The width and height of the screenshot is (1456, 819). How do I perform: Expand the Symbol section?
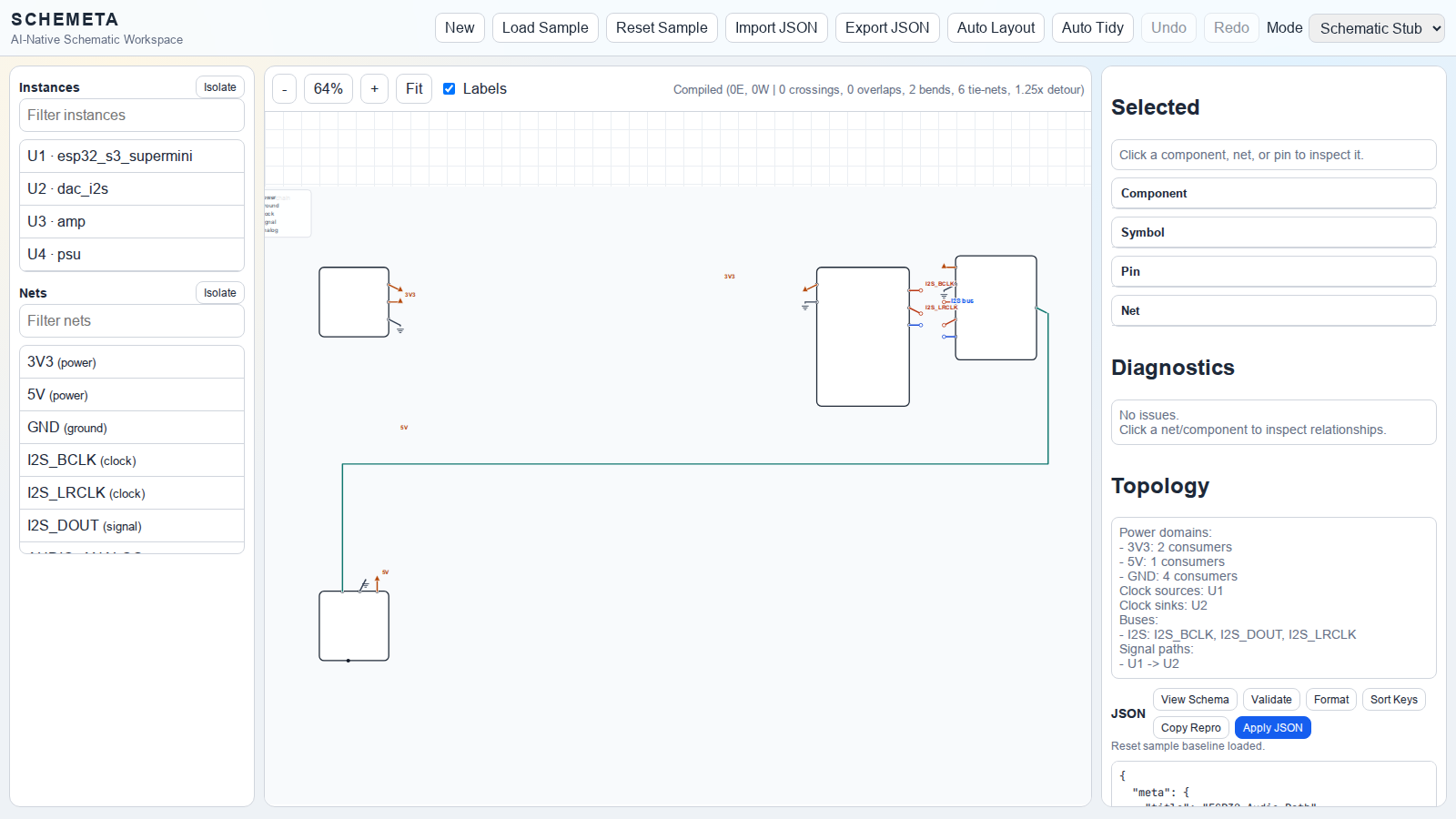point(1273,233)
